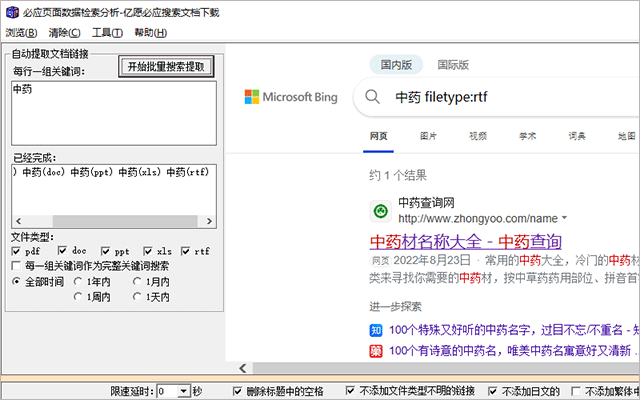Select the 网页 results tab
Image resolution: width=640 pixels, height=400 pixels.
[378, 136]
